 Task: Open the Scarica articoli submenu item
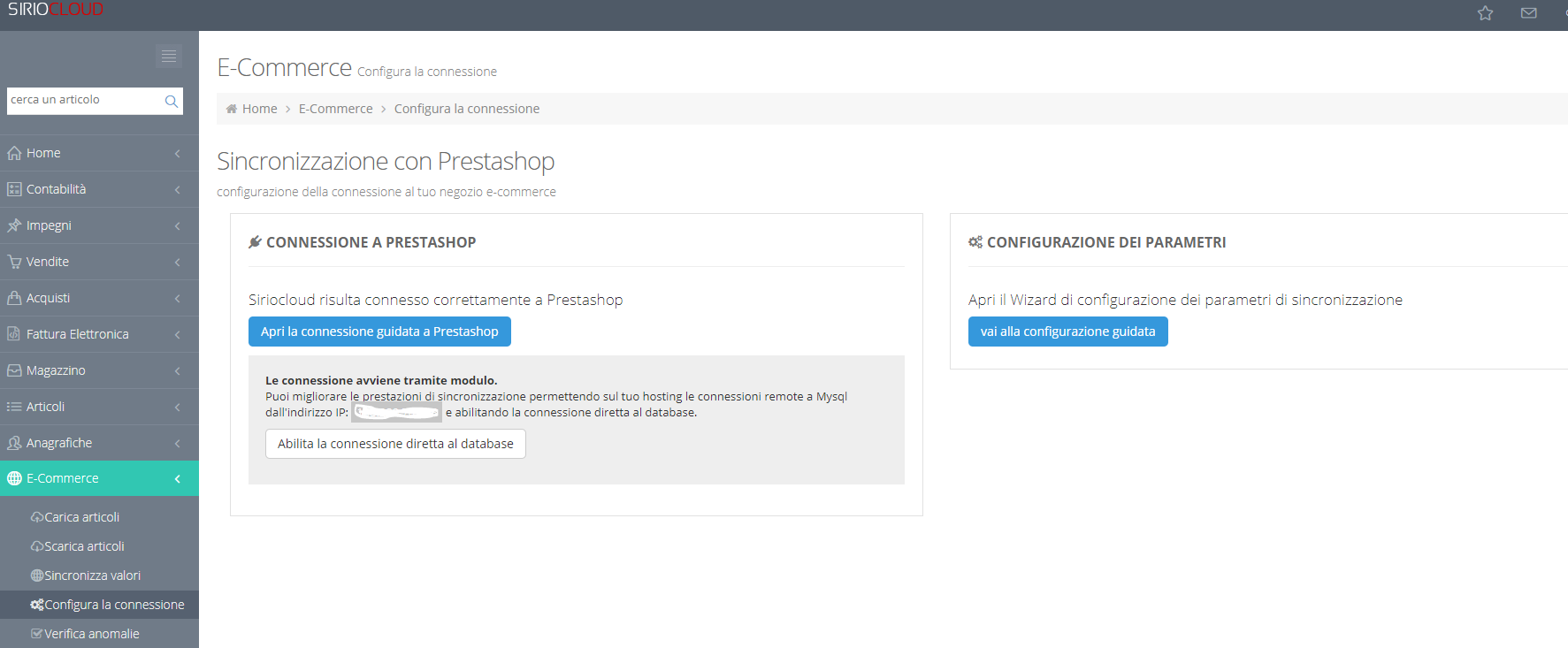point(99,546)
